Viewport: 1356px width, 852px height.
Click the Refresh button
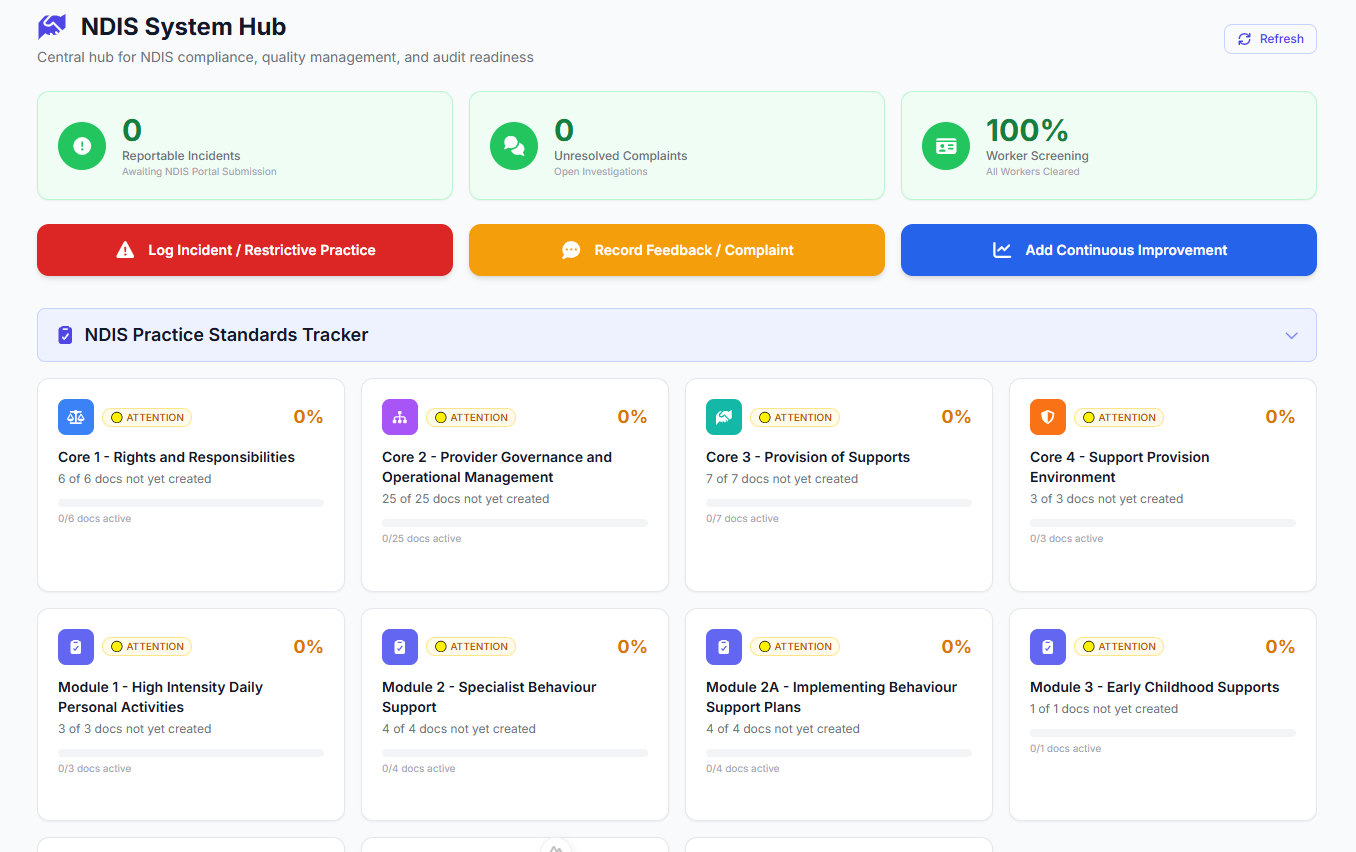point(1270,38)
